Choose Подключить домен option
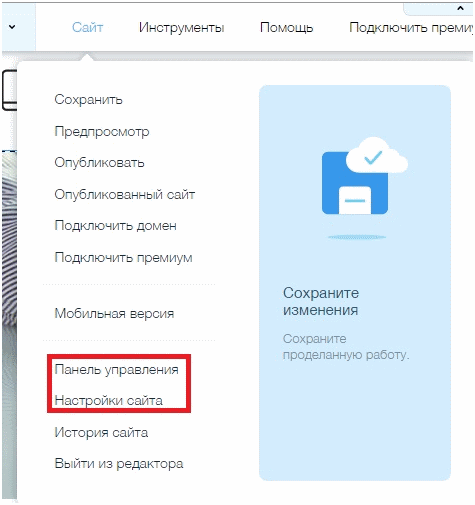Image resolution: width=475 pixels, height=505 pixels. tap(115, 226)
